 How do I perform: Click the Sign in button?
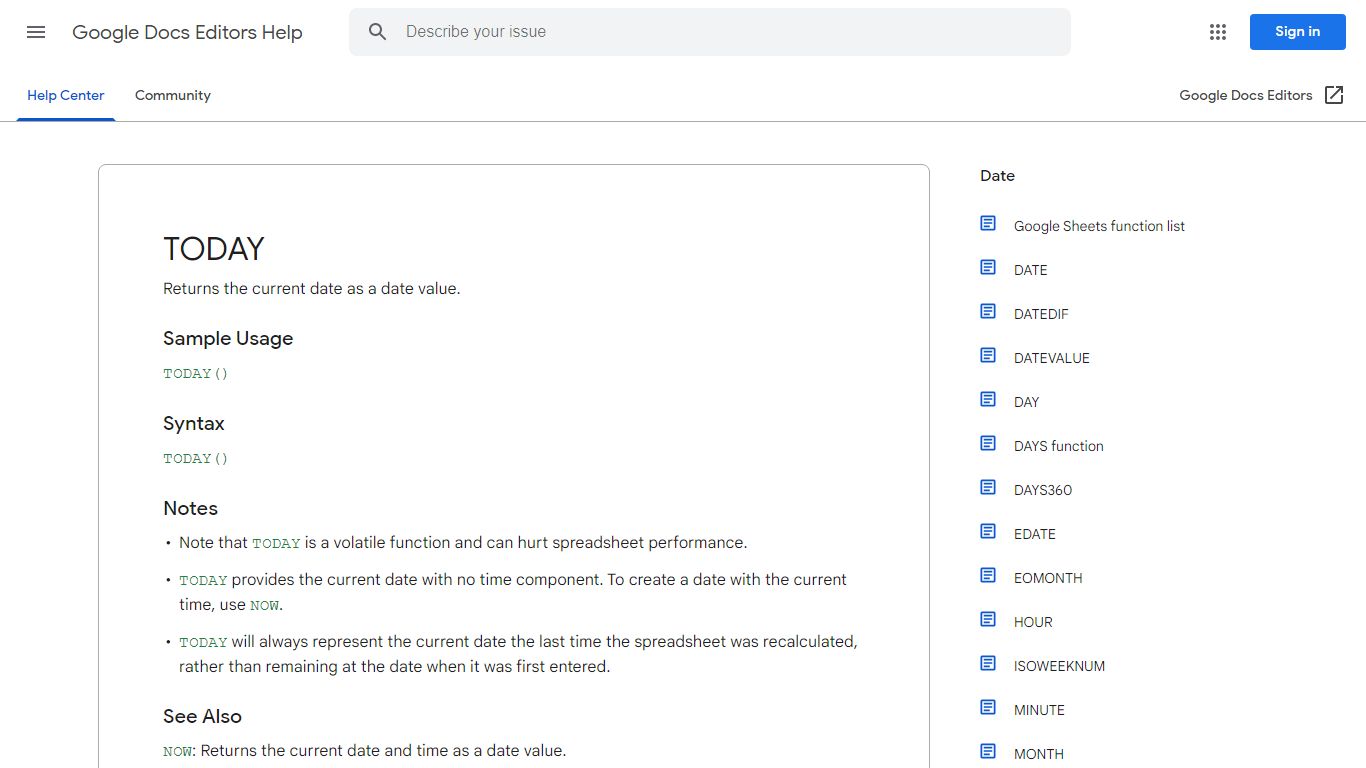click(1297, 32)
